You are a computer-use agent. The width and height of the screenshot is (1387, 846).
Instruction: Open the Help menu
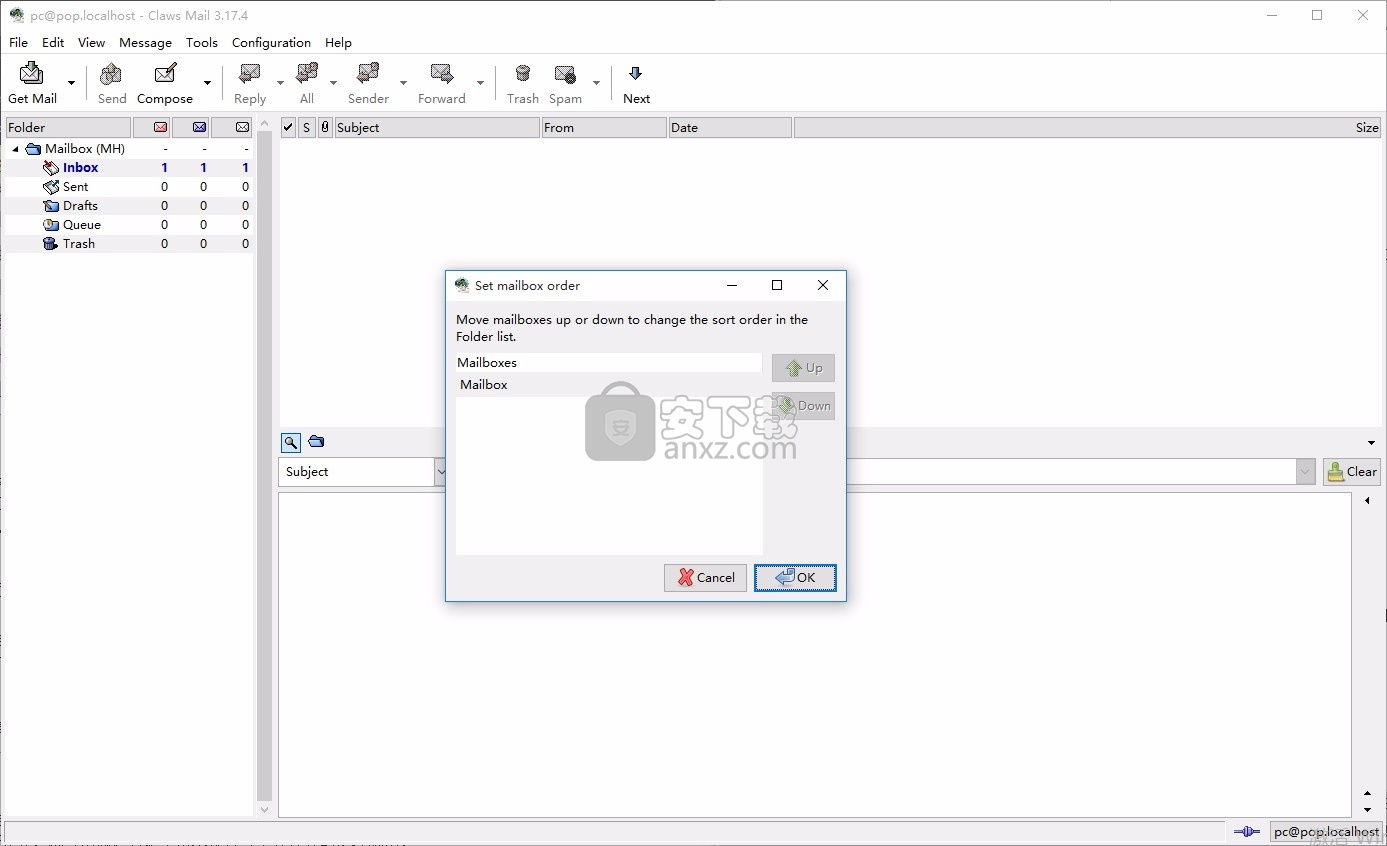[338, 42]
